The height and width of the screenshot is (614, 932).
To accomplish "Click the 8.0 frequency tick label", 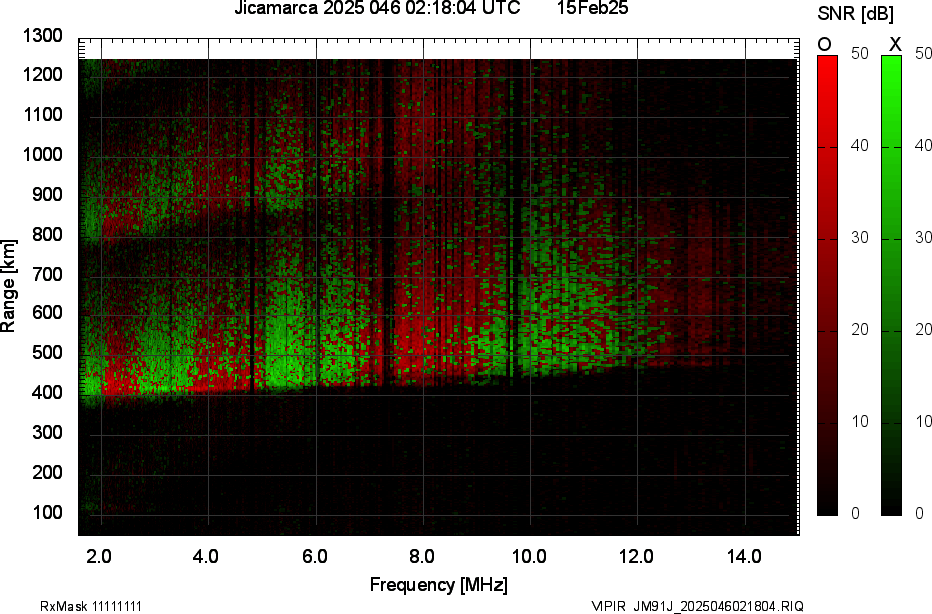I will pos(421,556).
